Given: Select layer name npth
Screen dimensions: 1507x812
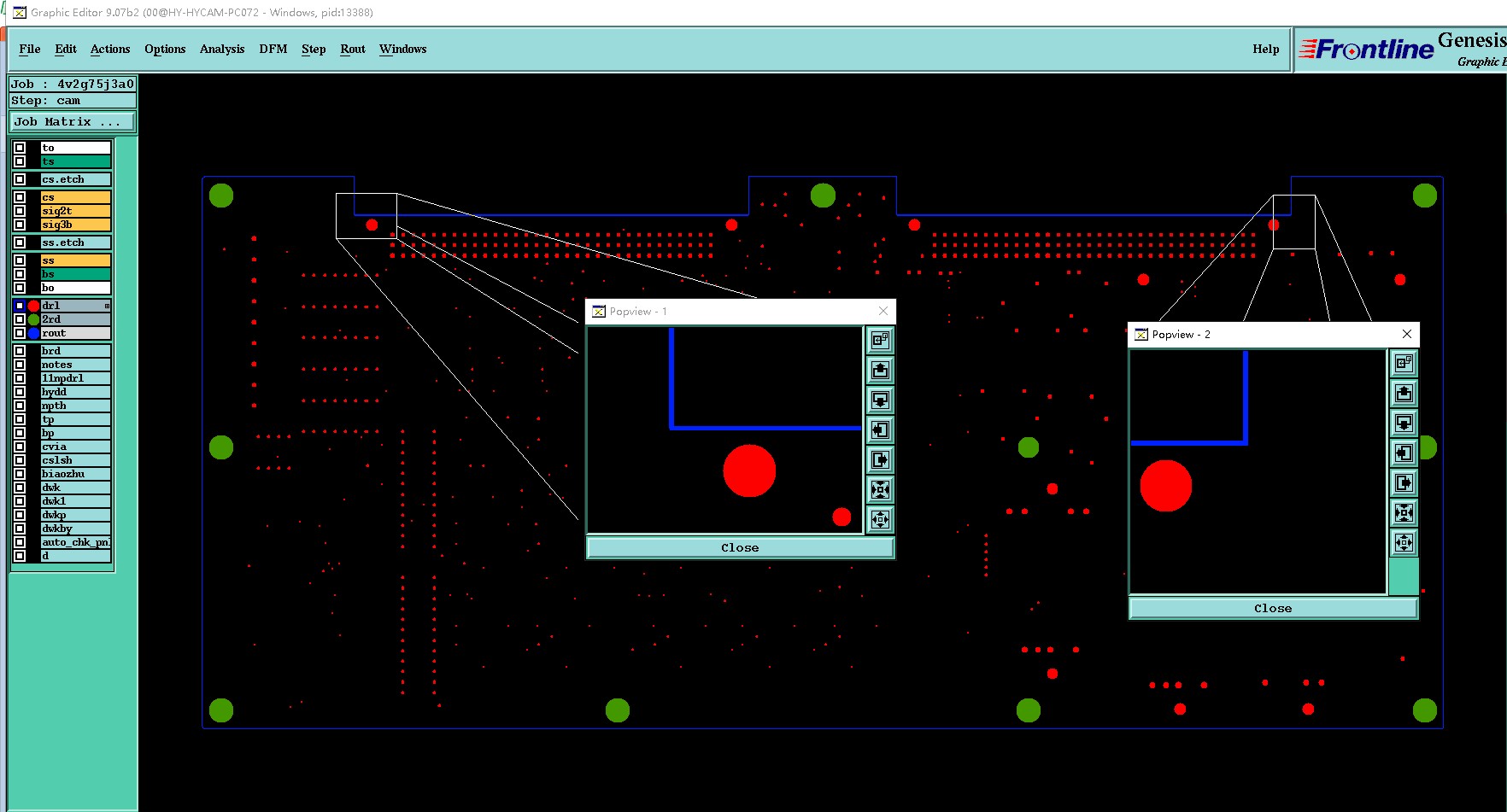Looking at the screenshot, I should tap(76, 406).
